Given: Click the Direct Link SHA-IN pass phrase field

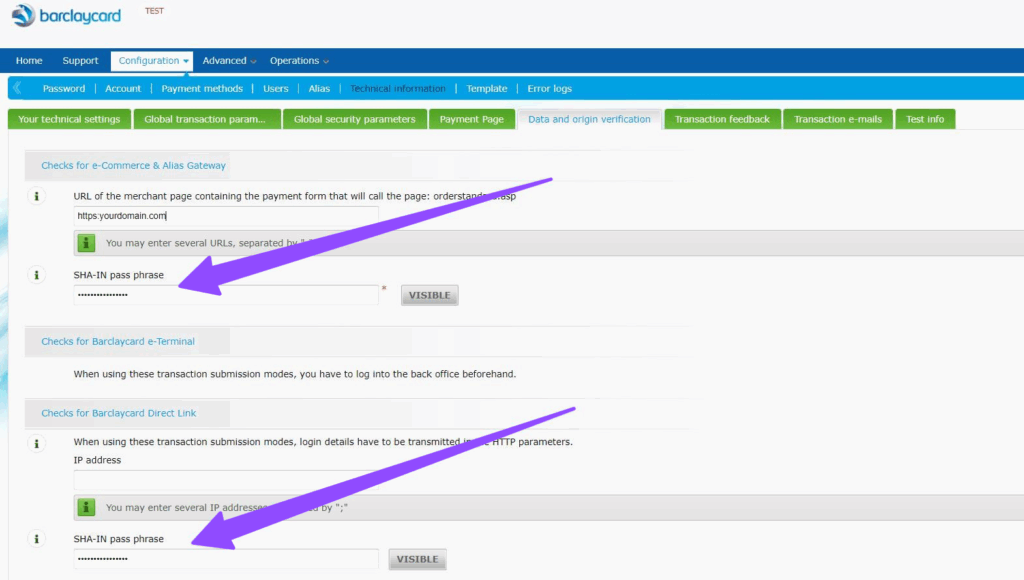Looking at the screenshot, I should pos(226,558).
